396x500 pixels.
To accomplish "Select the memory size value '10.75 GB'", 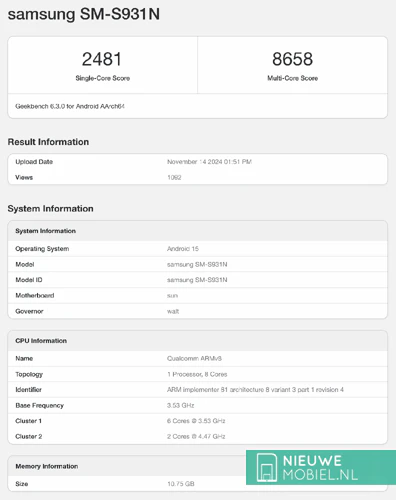I will pyautogui.click(x=181, y=484).
